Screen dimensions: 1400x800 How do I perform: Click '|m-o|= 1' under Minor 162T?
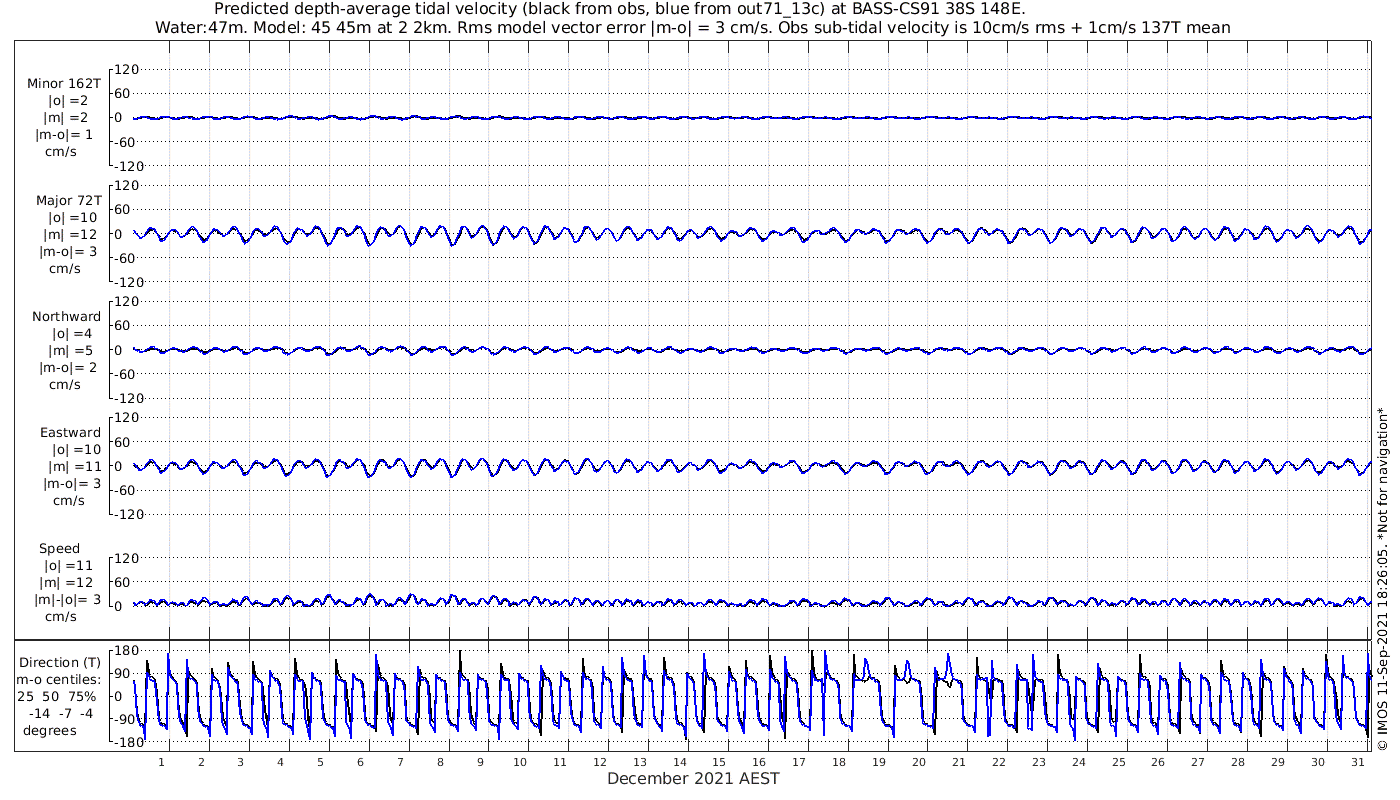coord(65,135)
